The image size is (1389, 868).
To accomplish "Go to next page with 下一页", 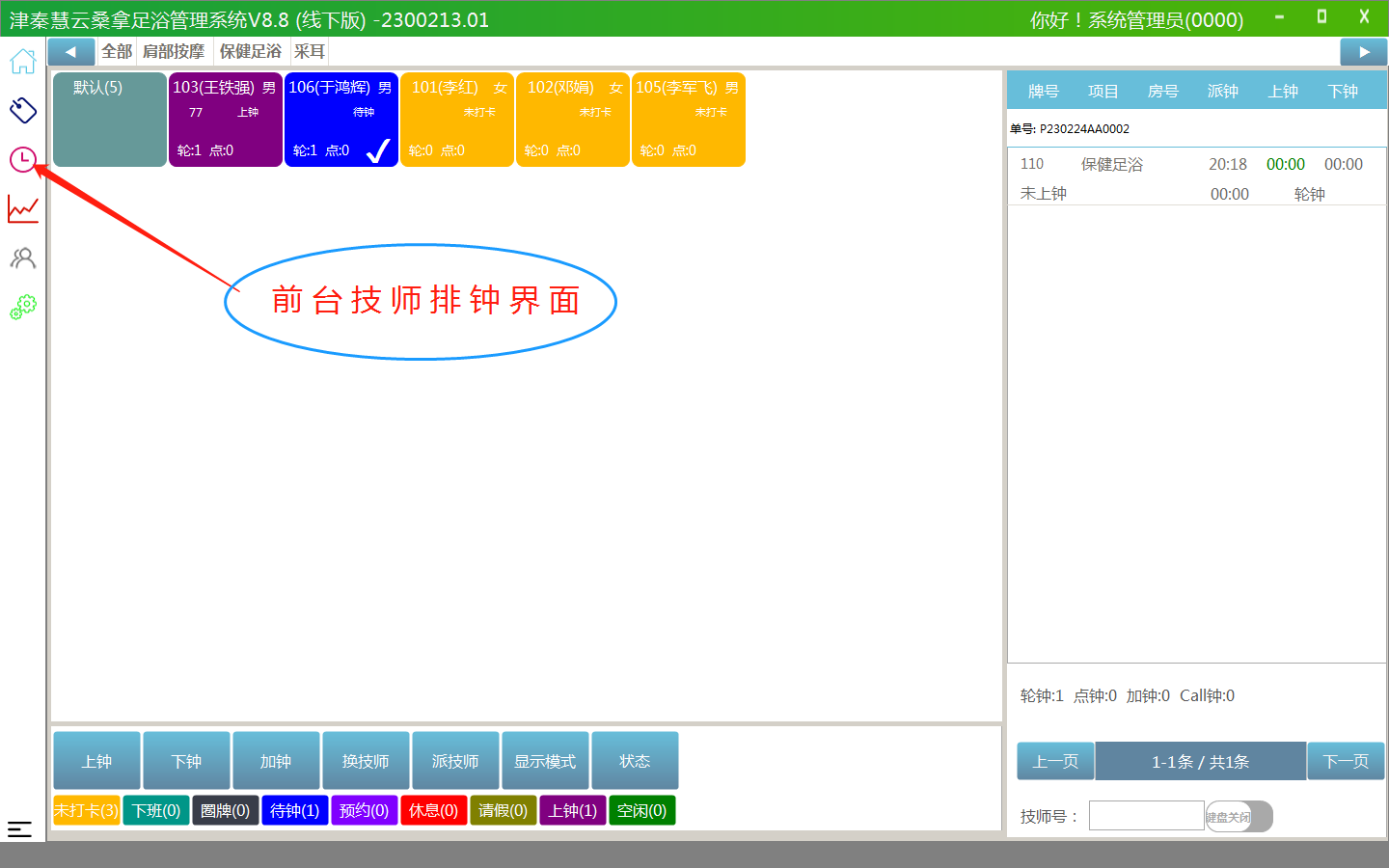I will click(x=1346, y=761).
